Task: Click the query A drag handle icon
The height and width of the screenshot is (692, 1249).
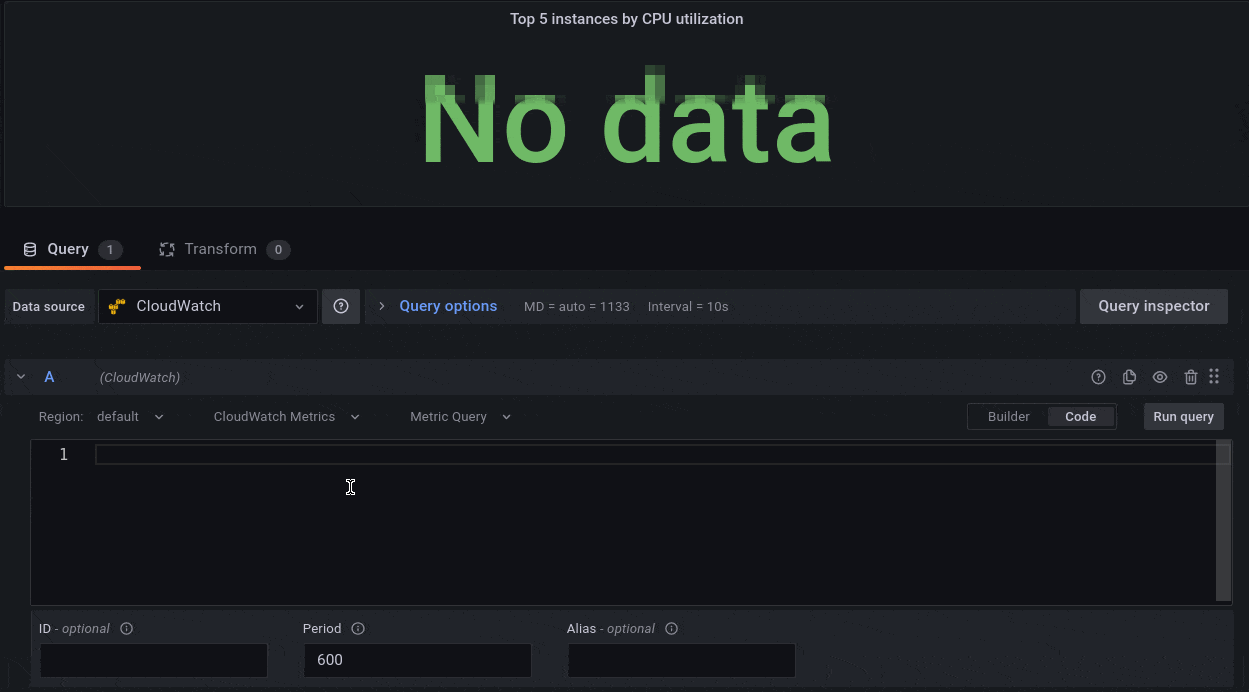Action: 1214,377
